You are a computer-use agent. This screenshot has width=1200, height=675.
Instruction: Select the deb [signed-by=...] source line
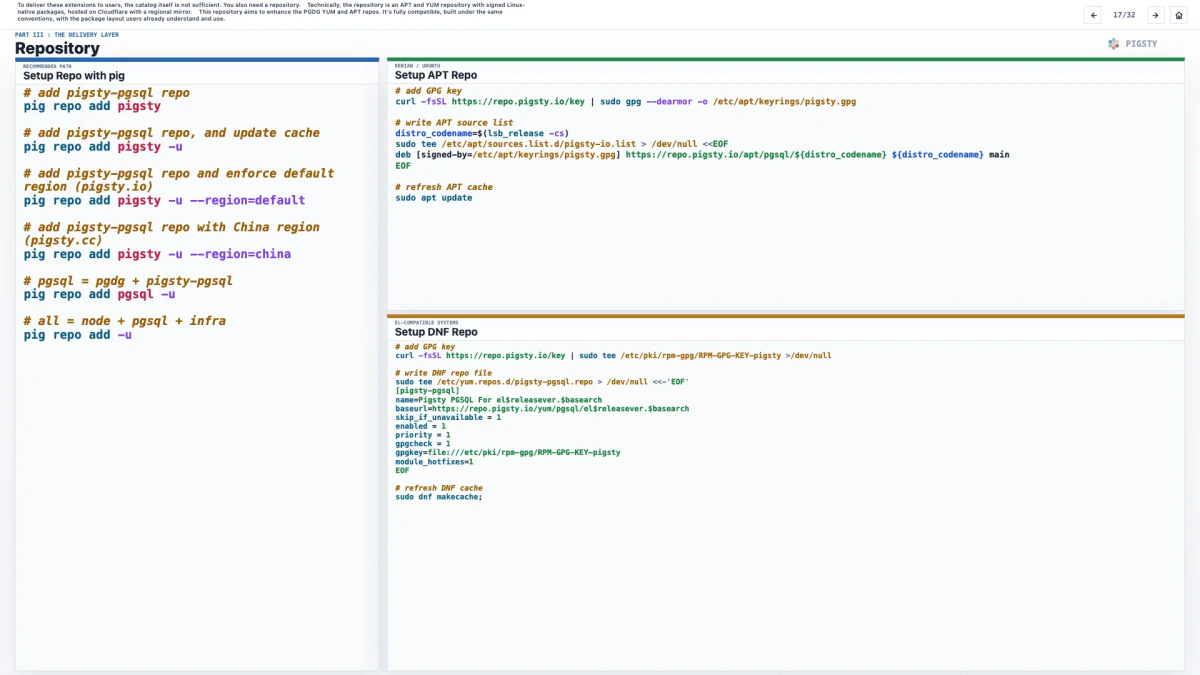[702, 155]
